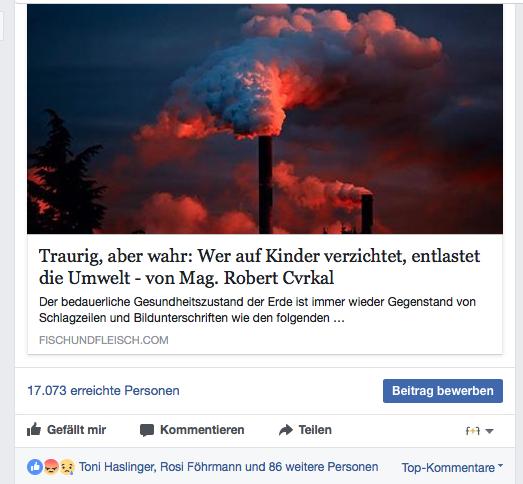Open the post-as identity dropdown arrow
The height and width of the screenshot is (484, 523).
point(489,431)
